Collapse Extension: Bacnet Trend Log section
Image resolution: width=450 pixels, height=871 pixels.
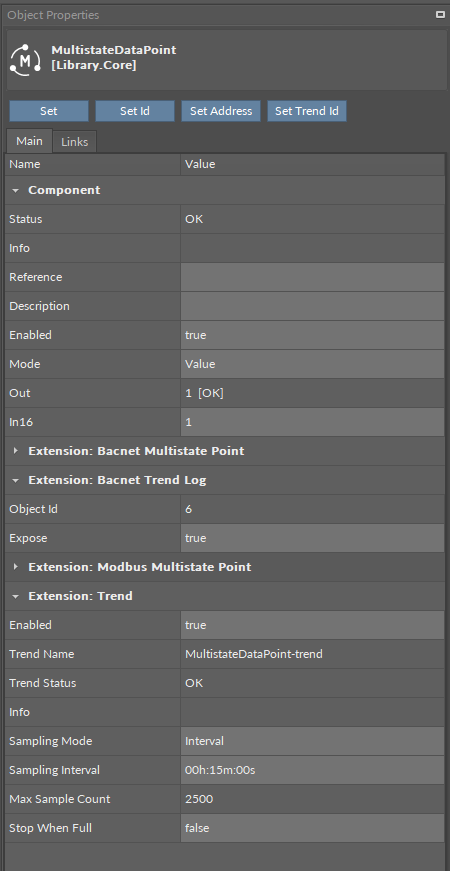[x=16, y=480]
